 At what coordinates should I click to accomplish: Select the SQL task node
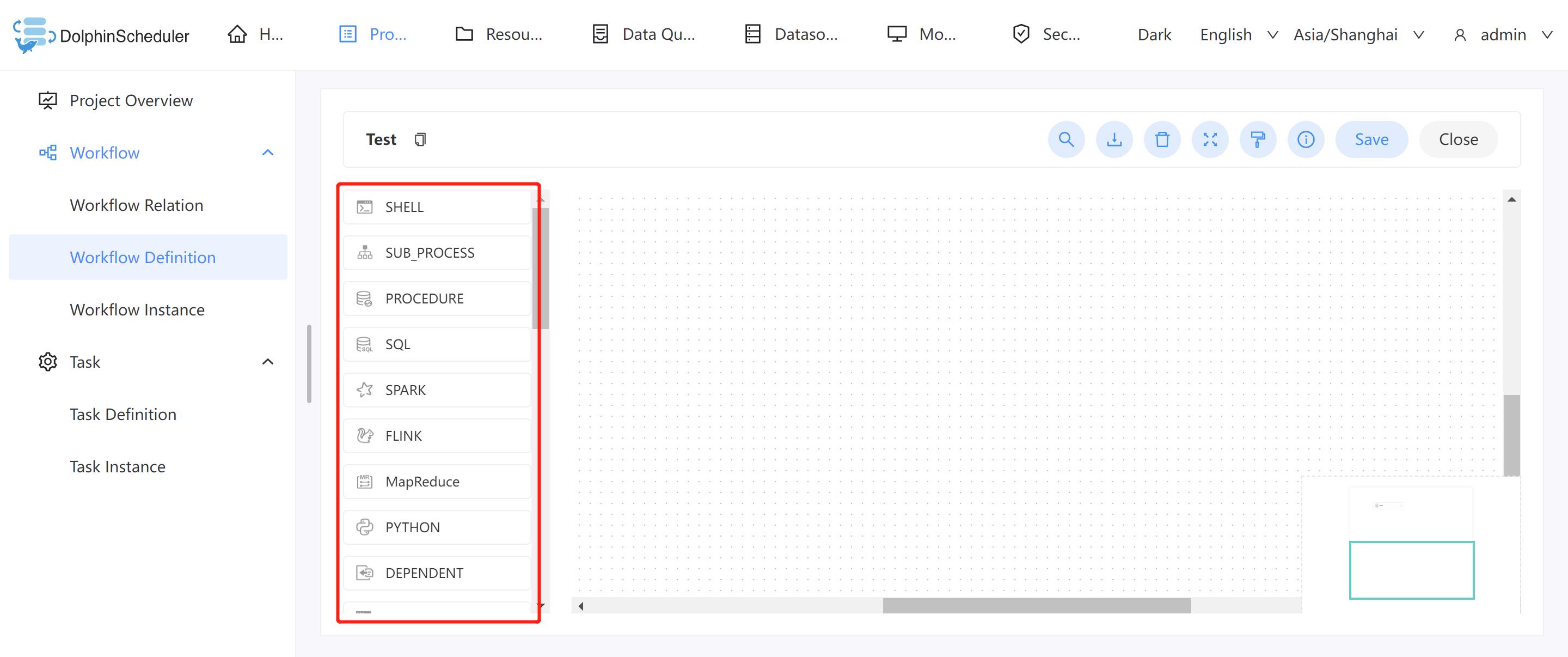click(x=437, y=344)
